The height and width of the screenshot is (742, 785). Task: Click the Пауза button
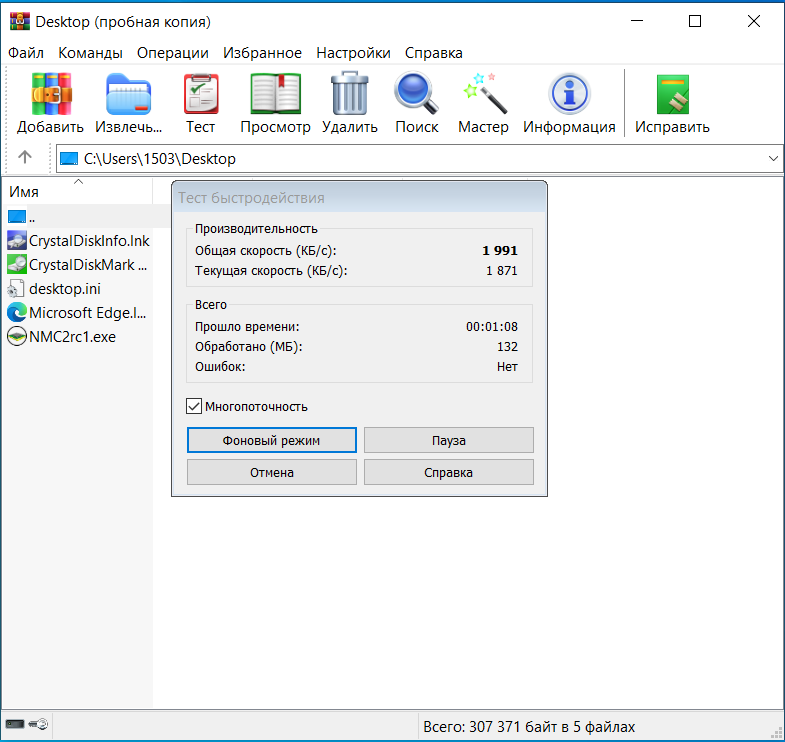(x=449, y=440)
